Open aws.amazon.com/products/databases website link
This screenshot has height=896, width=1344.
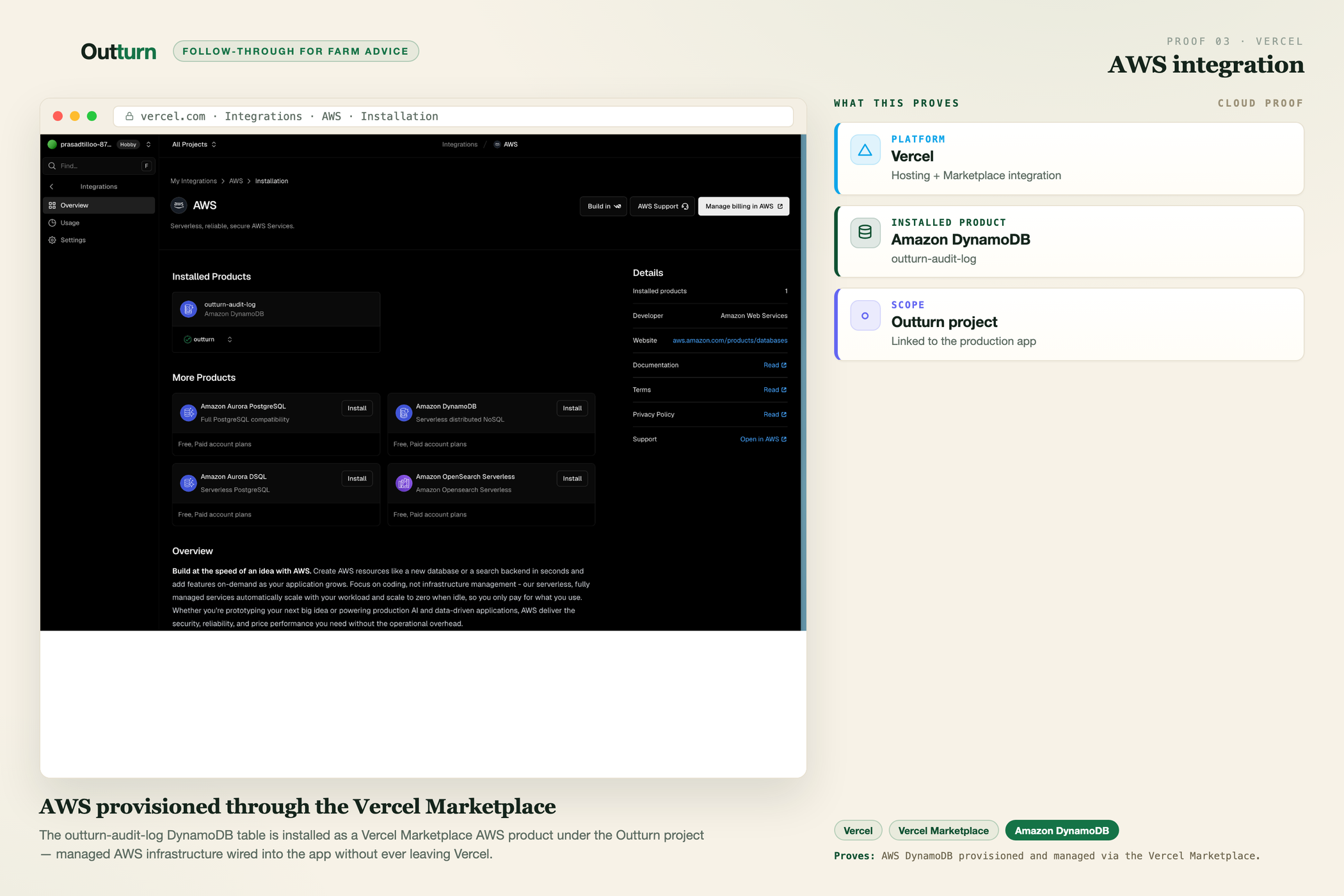[x=730, y=340]
